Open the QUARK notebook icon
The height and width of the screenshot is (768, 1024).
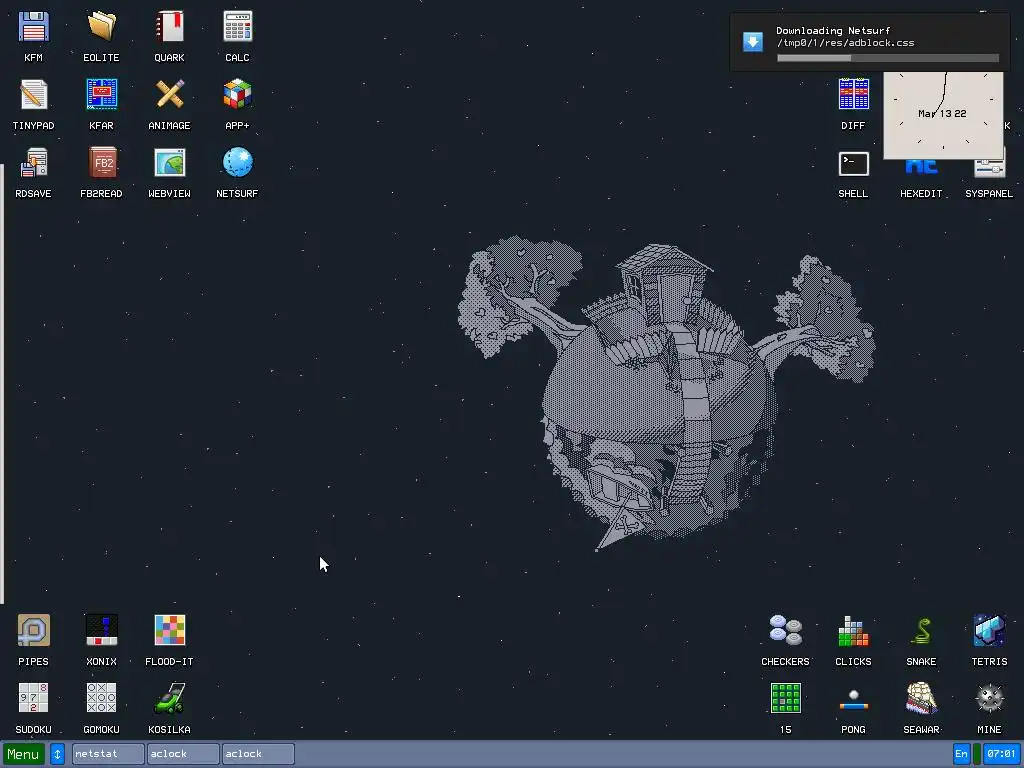pyautogui.click(x=169, y=27)
